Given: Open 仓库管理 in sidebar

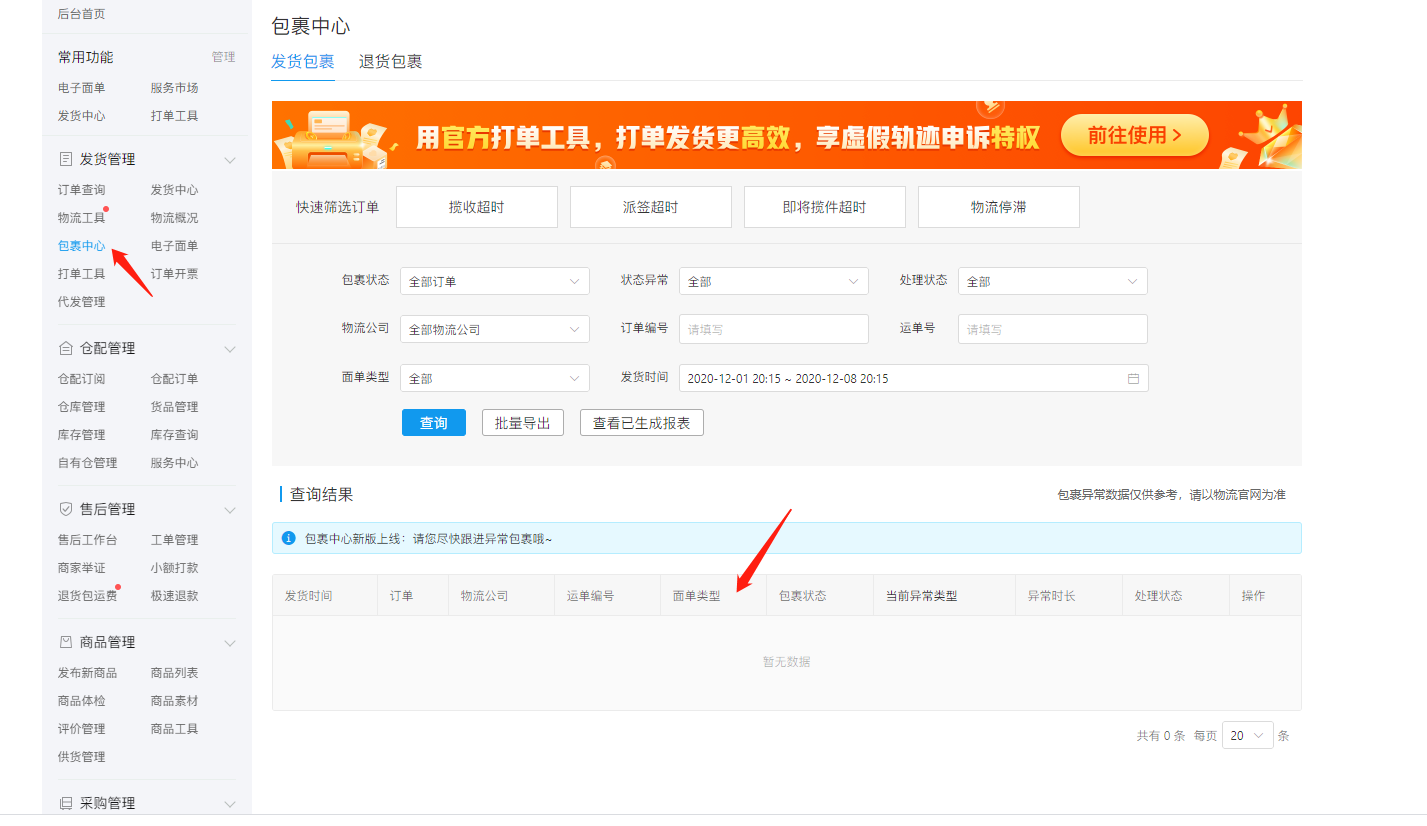Looking at the screenshot, I should coord(82,407).
